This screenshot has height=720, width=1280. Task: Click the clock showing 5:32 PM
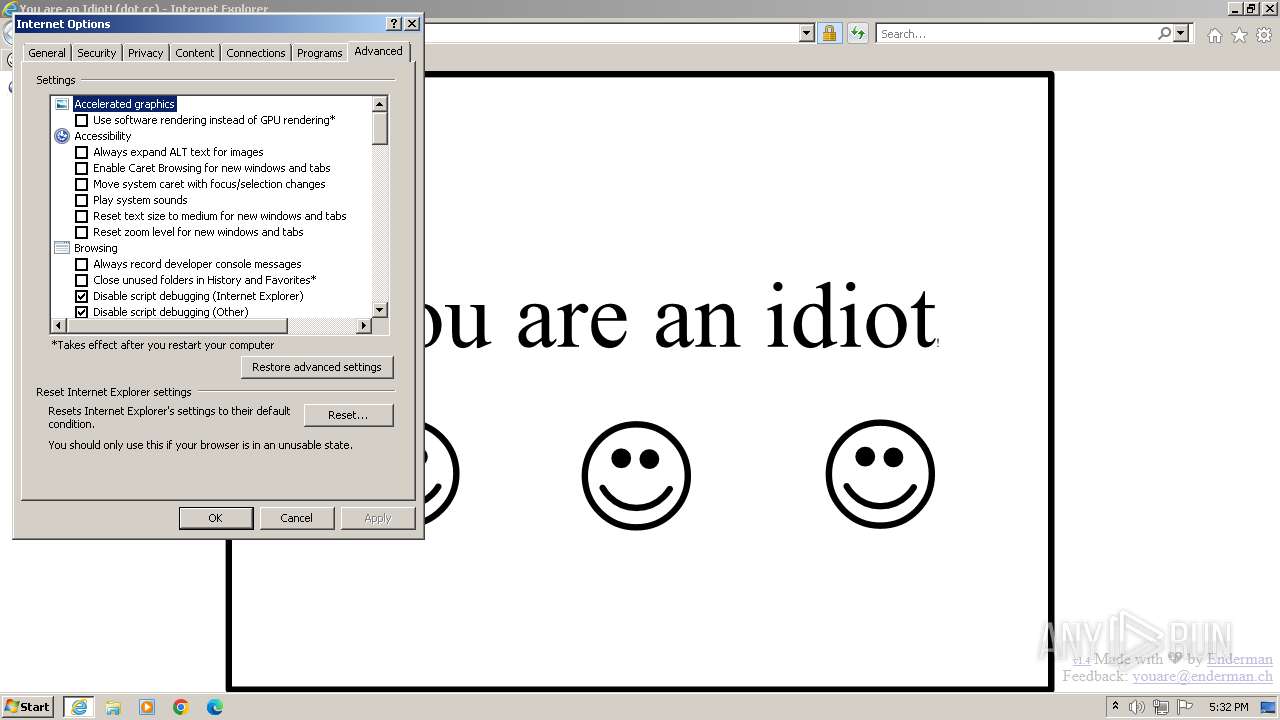tap(1228, 707)
